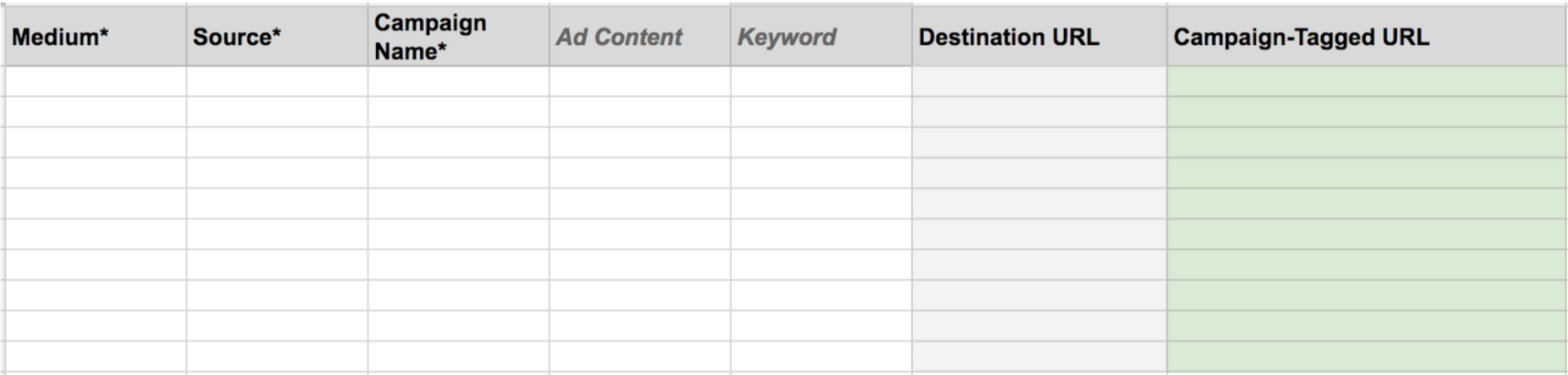
Task: Click first gray cell under Destination URL
Action: (1039, 81)
